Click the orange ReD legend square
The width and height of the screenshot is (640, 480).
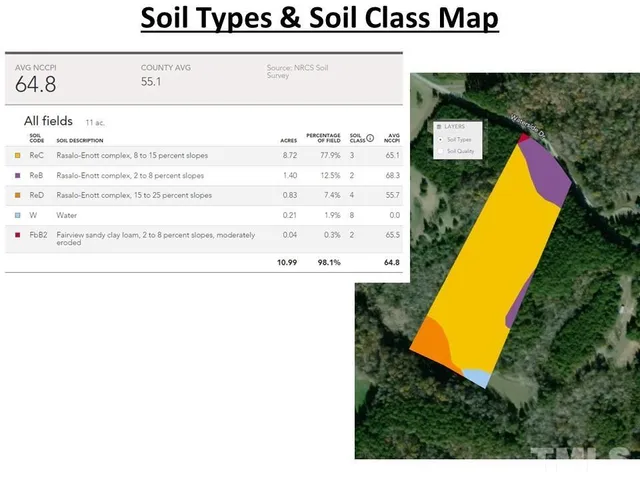17,195
